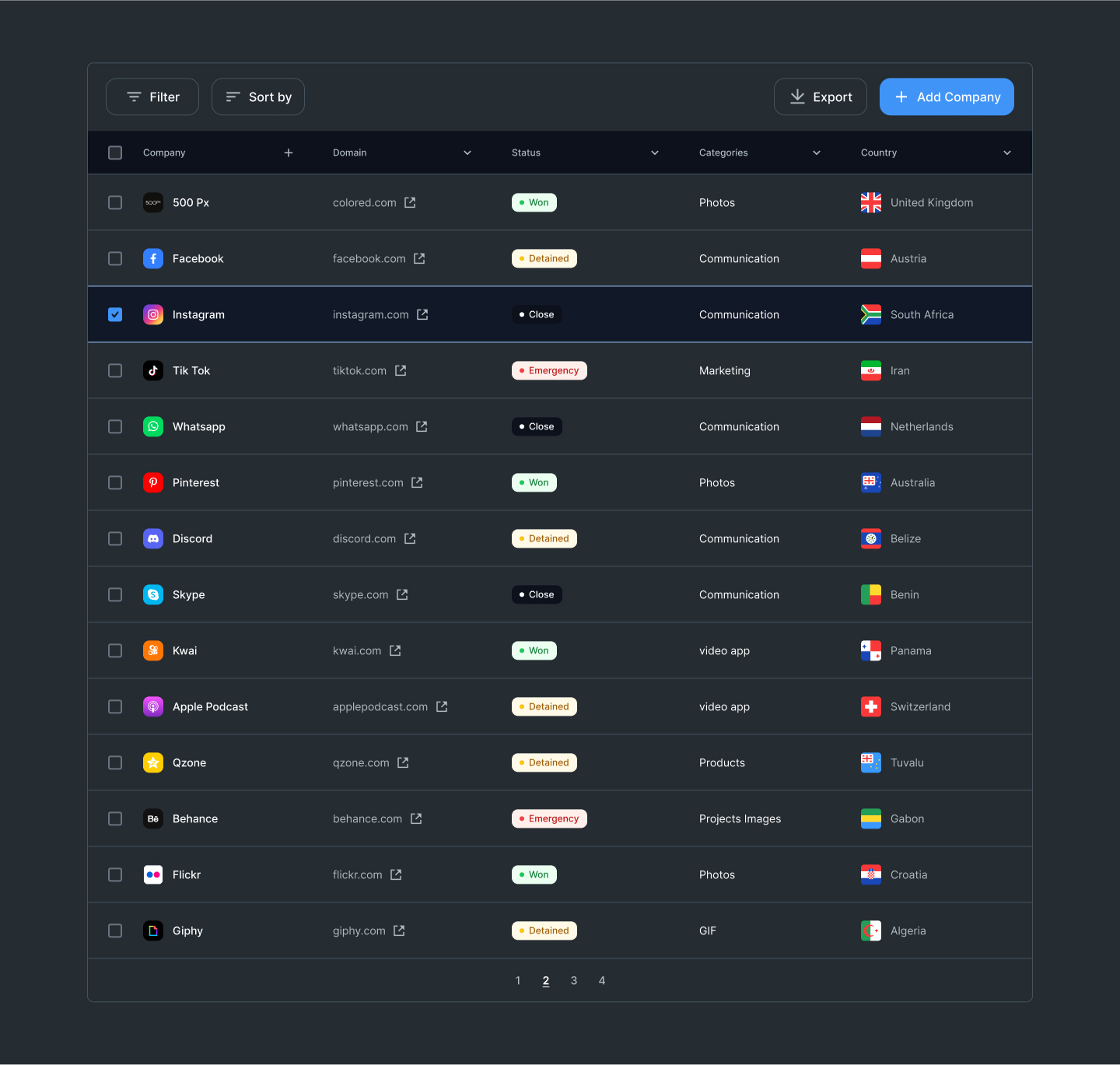
Task: Go to page 1
Action: click(x=518, y=980)
